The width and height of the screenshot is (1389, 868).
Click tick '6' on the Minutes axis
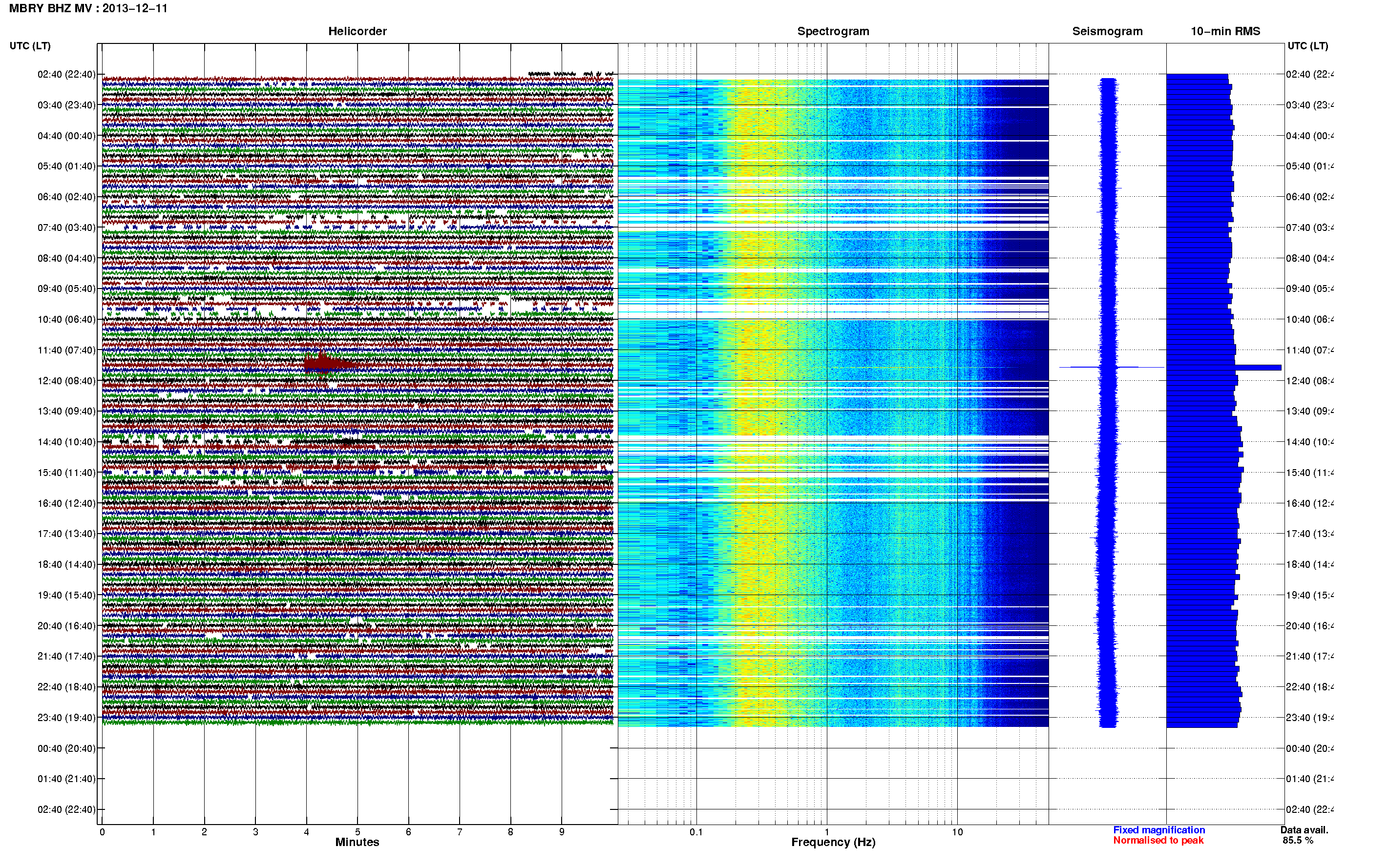tap(408, 832)
